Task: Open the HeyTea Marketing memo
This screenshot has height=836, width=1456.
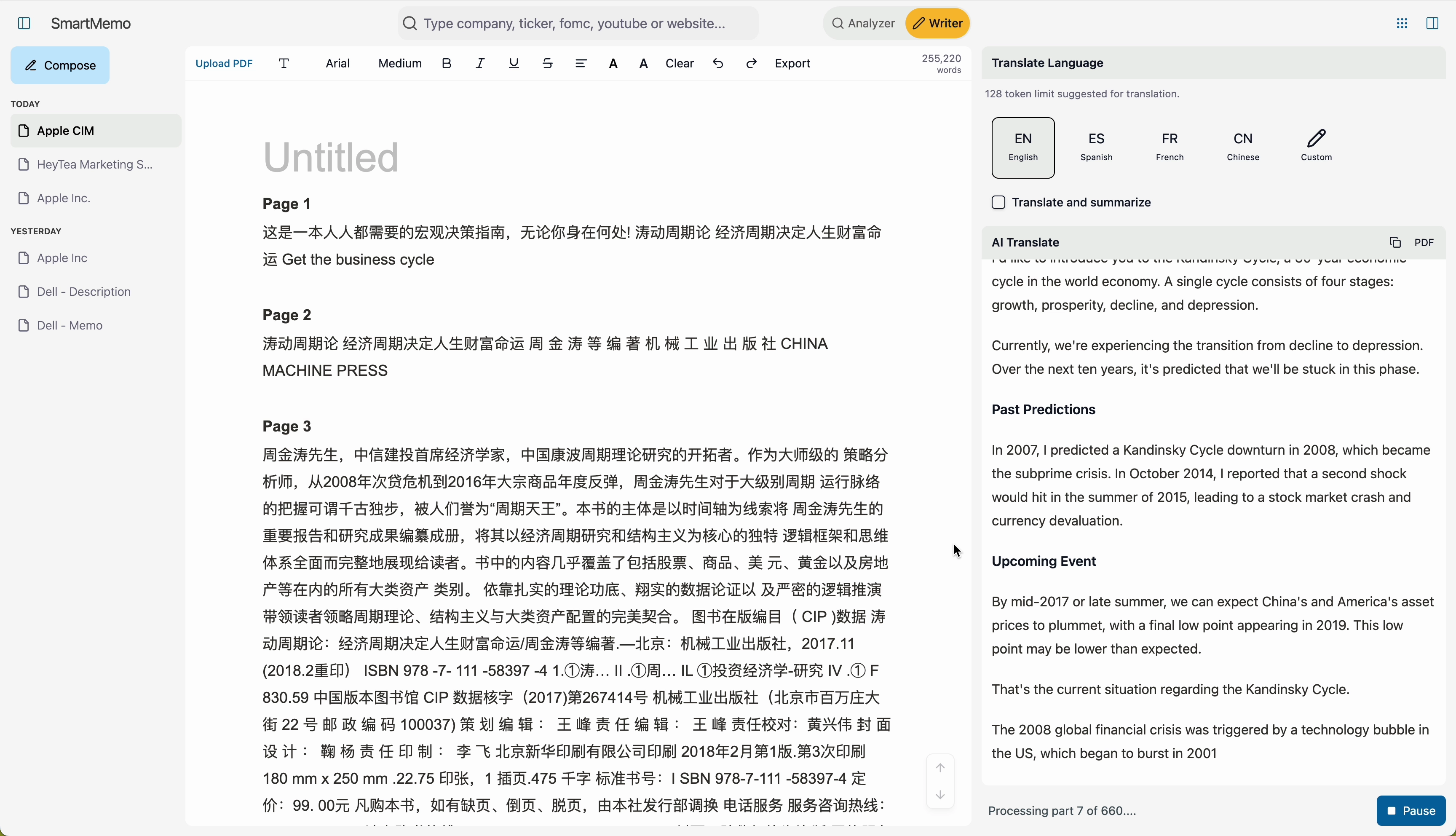Action: point(95,165)
